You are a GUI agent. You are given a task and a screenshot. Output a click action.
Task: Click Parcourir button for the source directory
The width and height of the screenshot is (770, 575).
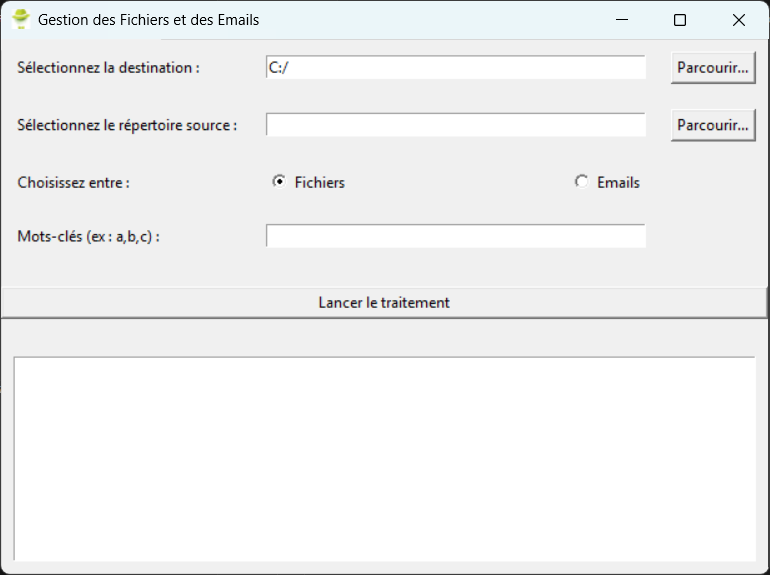713,125
